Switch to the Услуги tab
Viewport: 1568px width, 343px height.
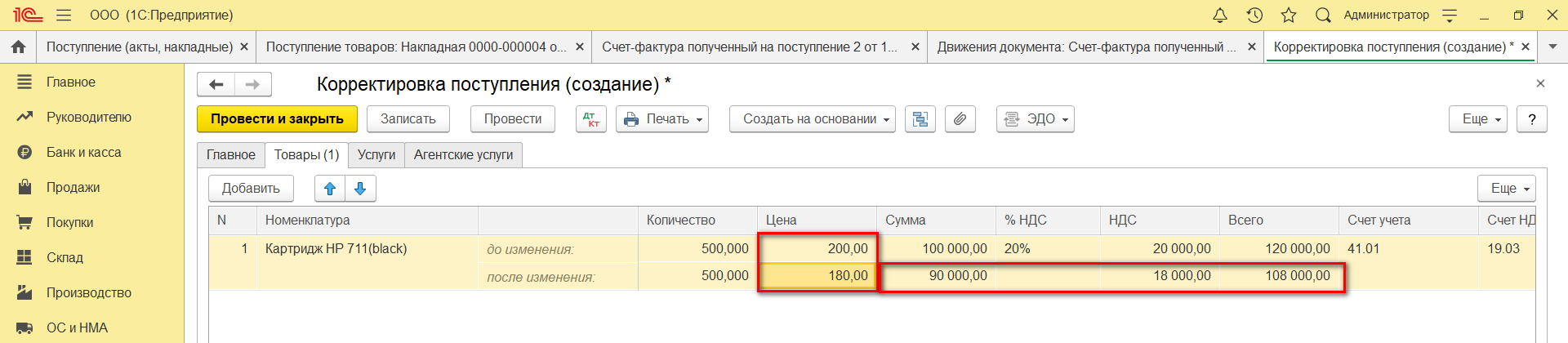tap(376, 155)
